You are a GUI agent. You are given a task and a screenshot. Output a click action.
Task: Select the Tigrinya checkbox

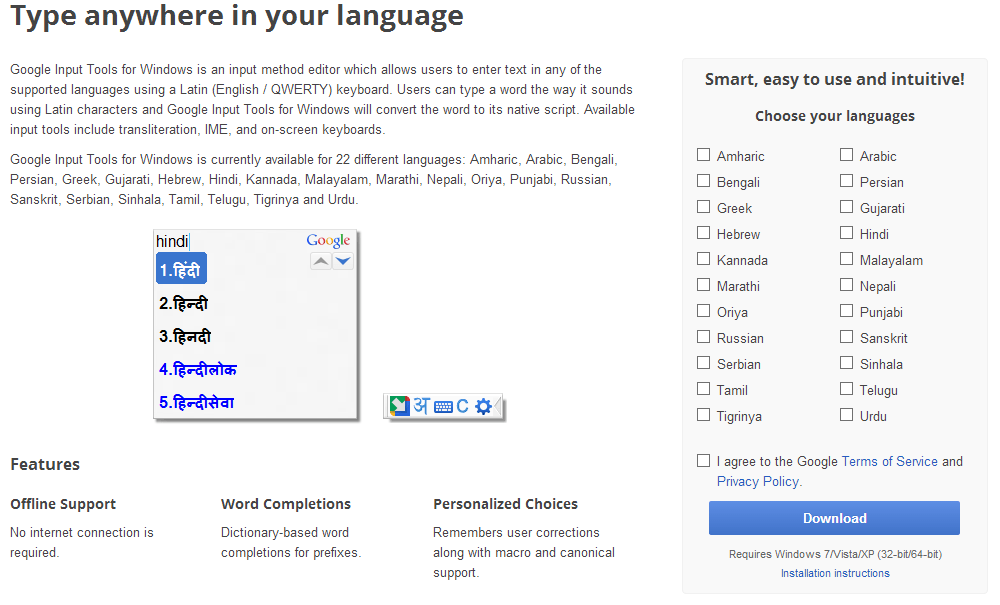(x=703, y=414)
